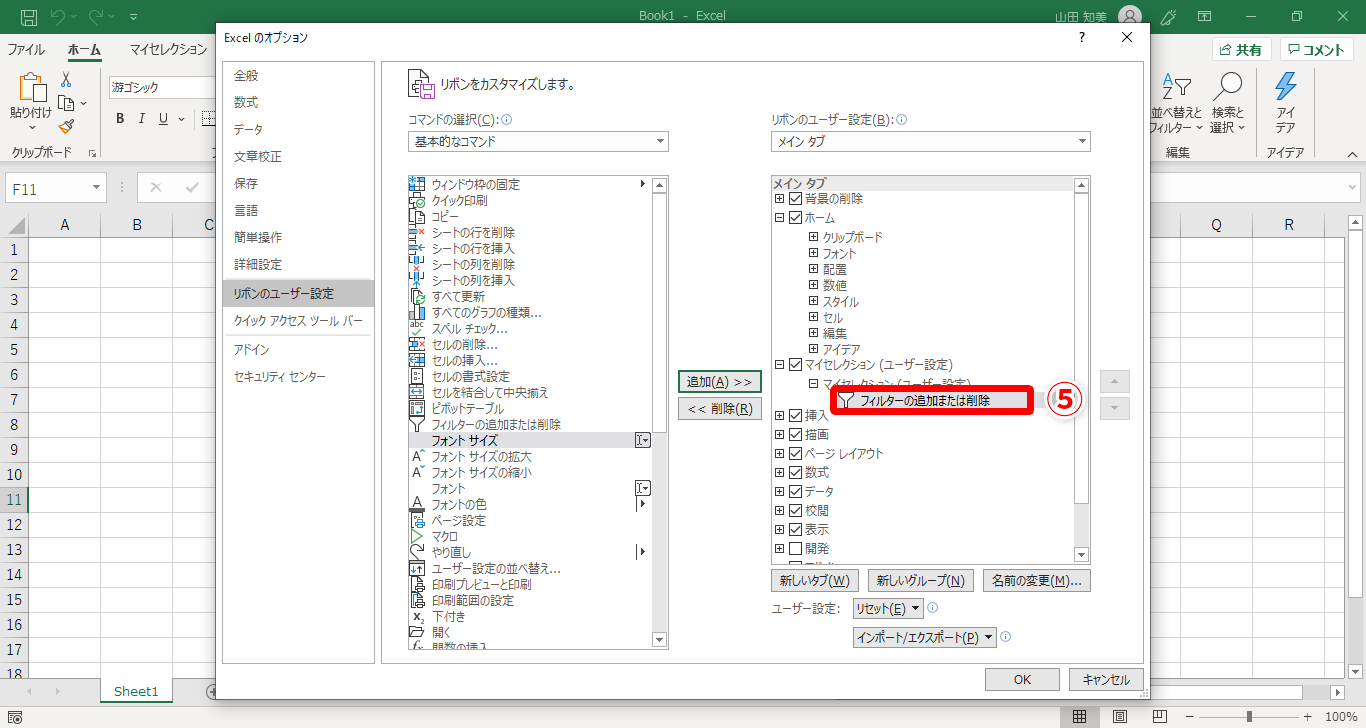Click the ピボットテーブル command icon
Screen dimensions: 1366x728
tap(418, 408)
